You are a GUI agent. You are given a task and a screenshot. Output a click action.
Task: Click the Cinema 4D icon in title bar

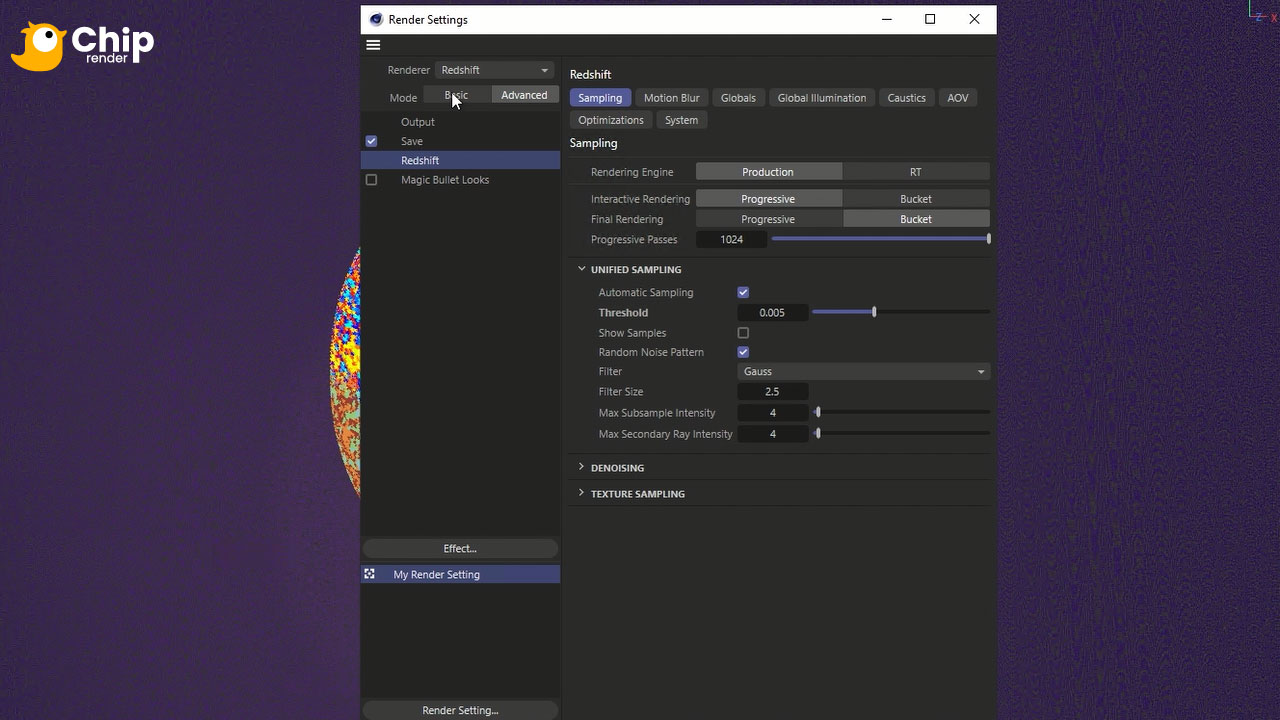(376, 19)
